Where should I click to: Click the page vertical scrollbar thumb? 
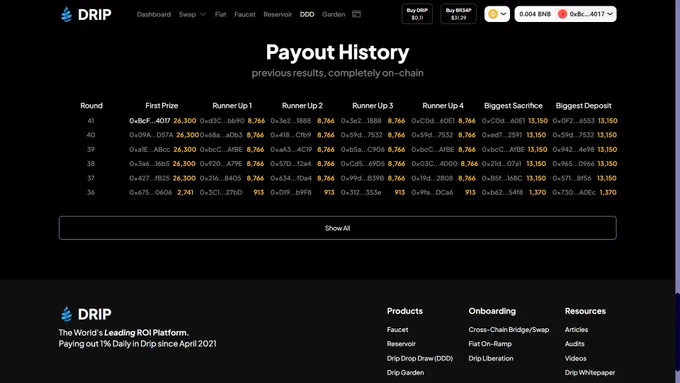tap(677, 332)
